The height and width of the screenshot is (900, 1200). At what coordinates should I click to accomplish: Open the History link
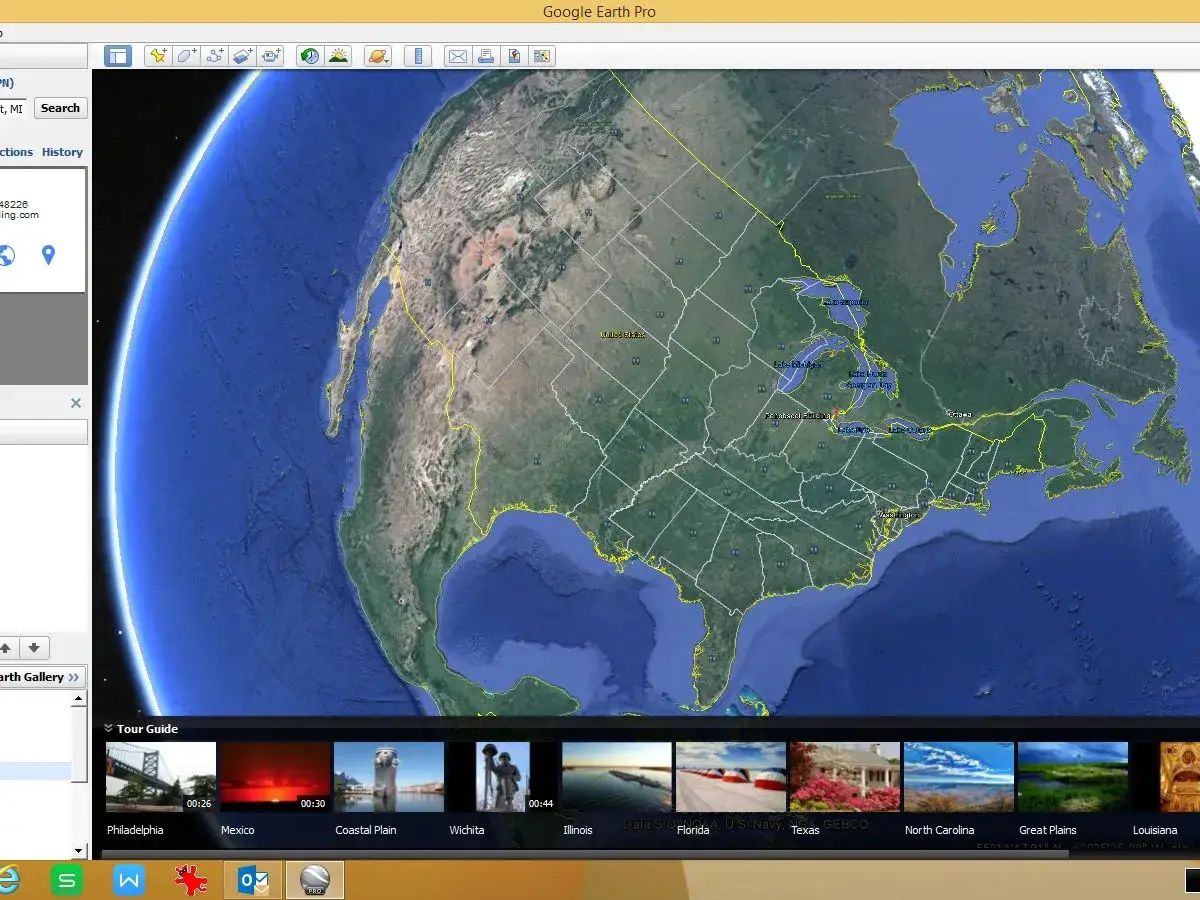tap(62, 152)
